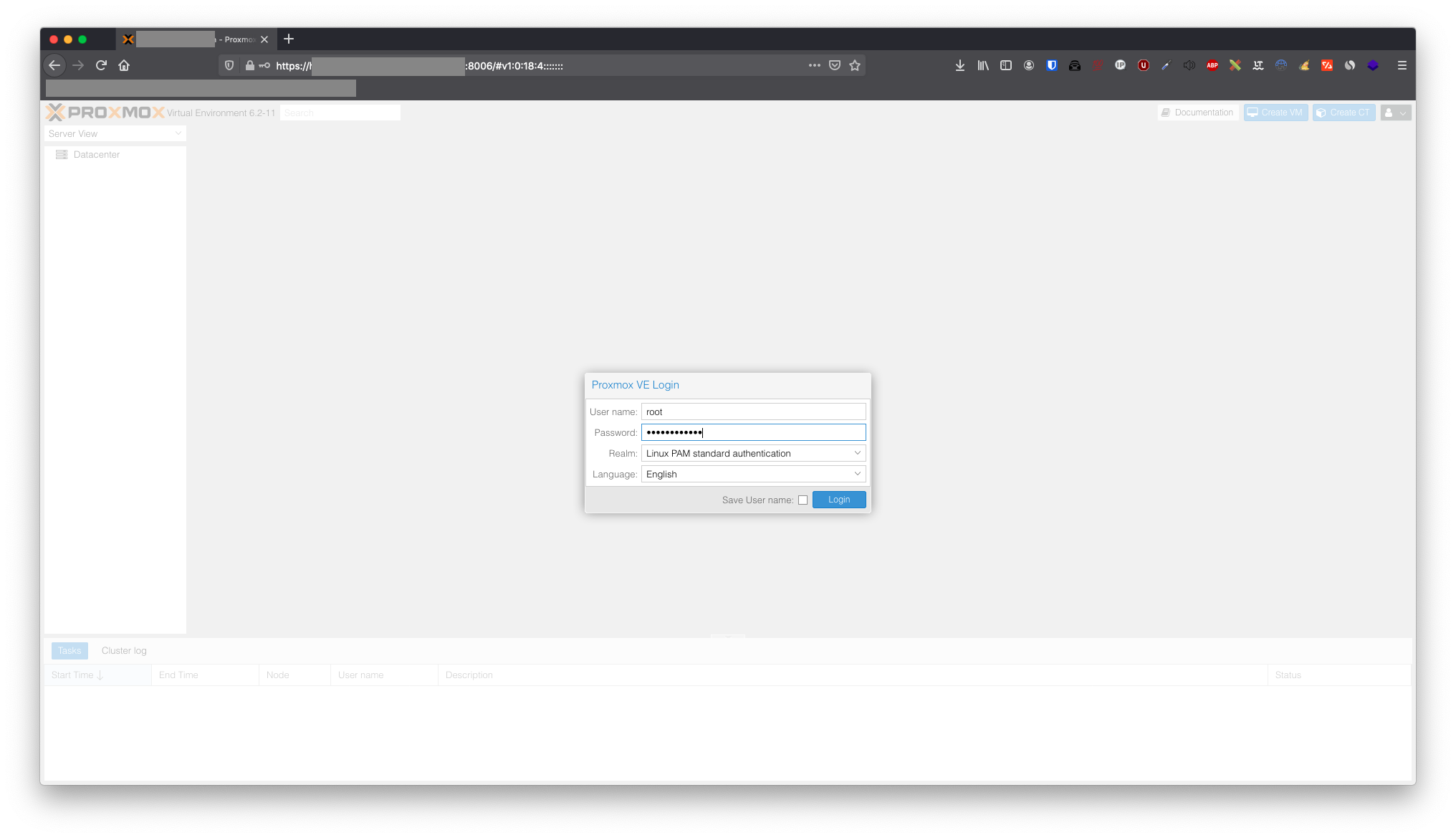
Task: Sort by Status column header
Action: pyautogui.click(x=1339, y=675)
